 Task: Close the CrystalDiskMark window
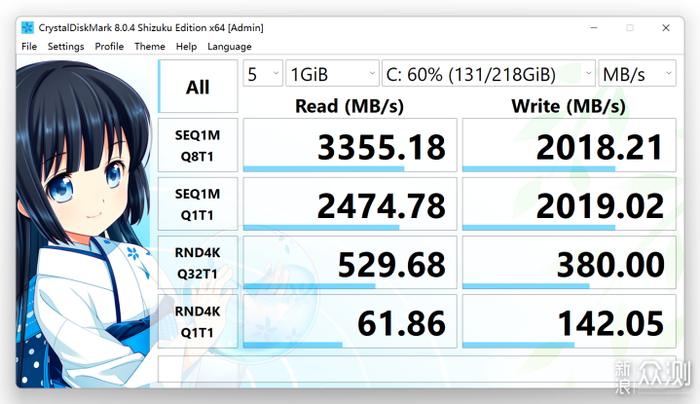(x=666, y=28)
